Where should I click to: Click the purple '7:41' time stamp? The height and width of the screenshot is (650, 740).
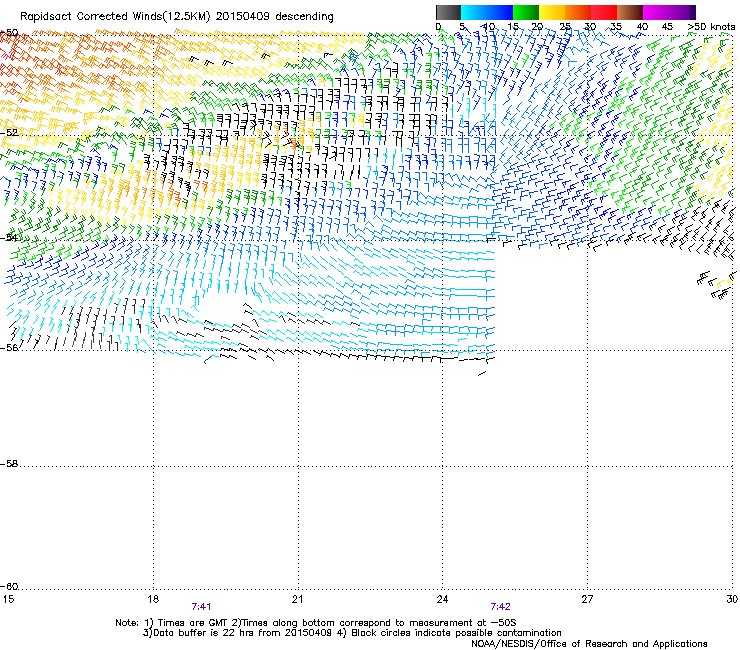click(201, 607)
